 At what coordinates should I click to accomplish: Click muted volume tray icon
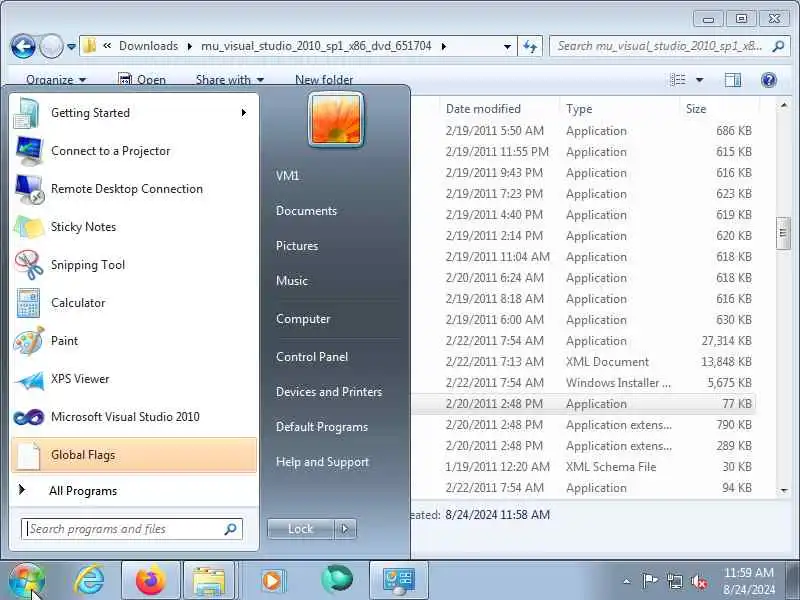[699, 581]
